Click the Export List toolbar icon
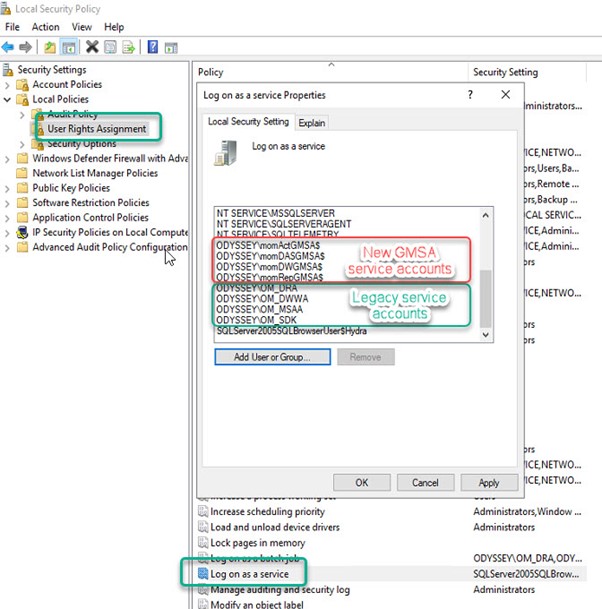Viewport: 602px width, 609px height. pyautogui.click(x=130, y=47)
